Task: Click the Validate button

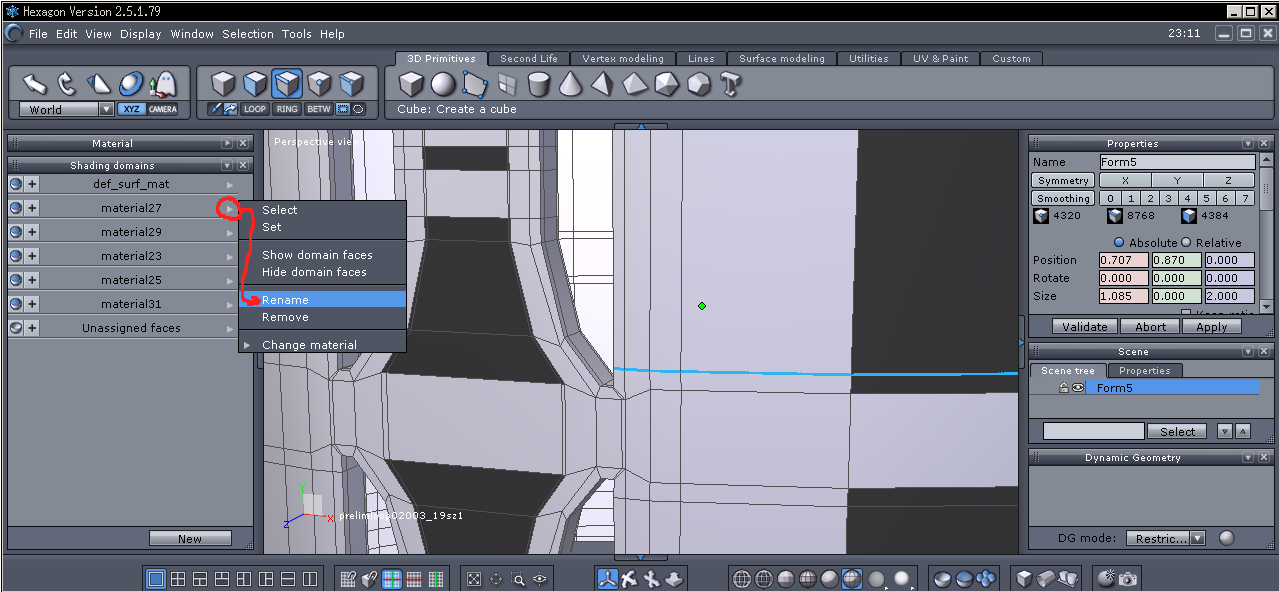Action: (1085, 326)
